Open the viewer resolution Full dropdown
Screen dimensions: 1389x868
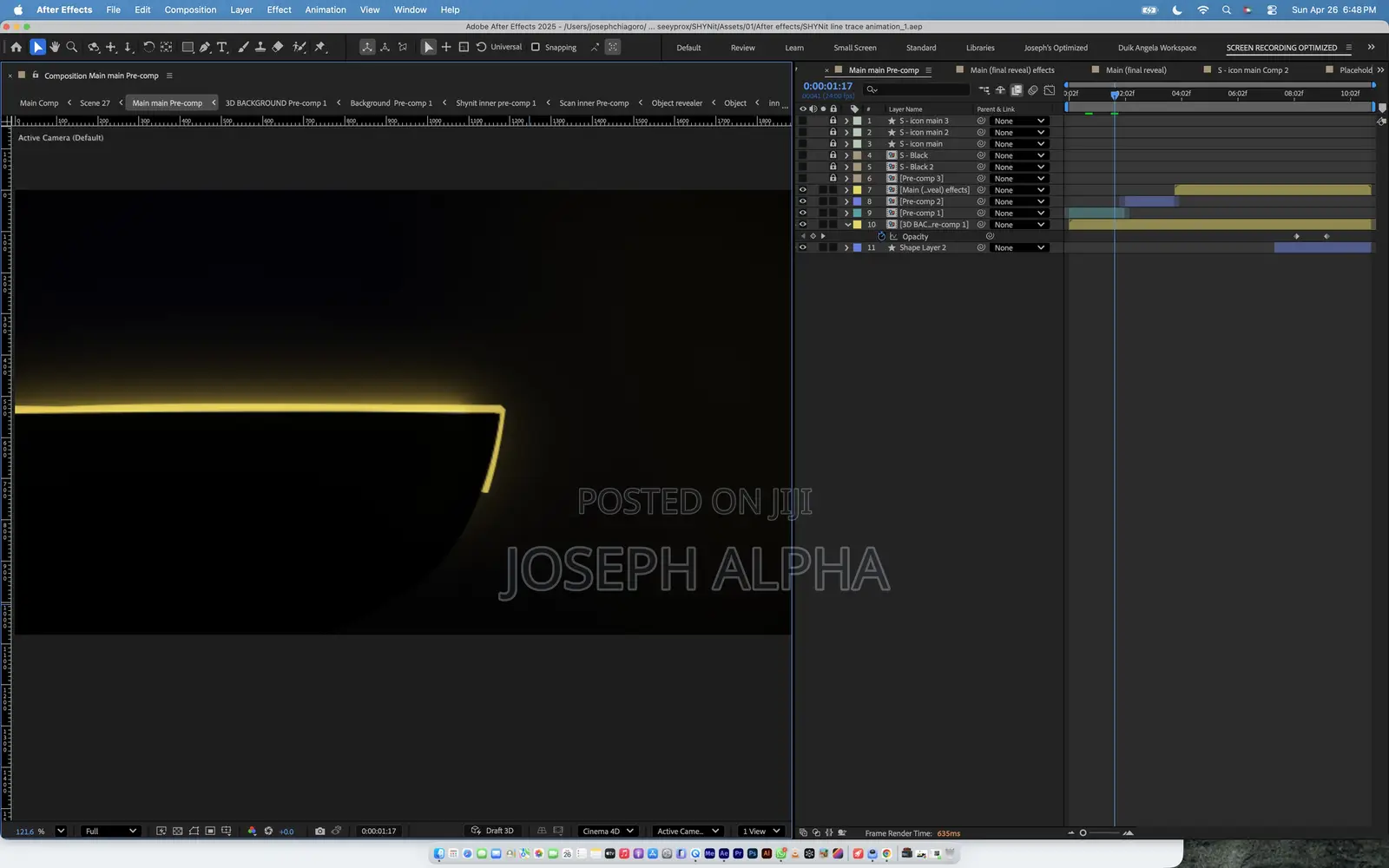click(x=110, y=831)
